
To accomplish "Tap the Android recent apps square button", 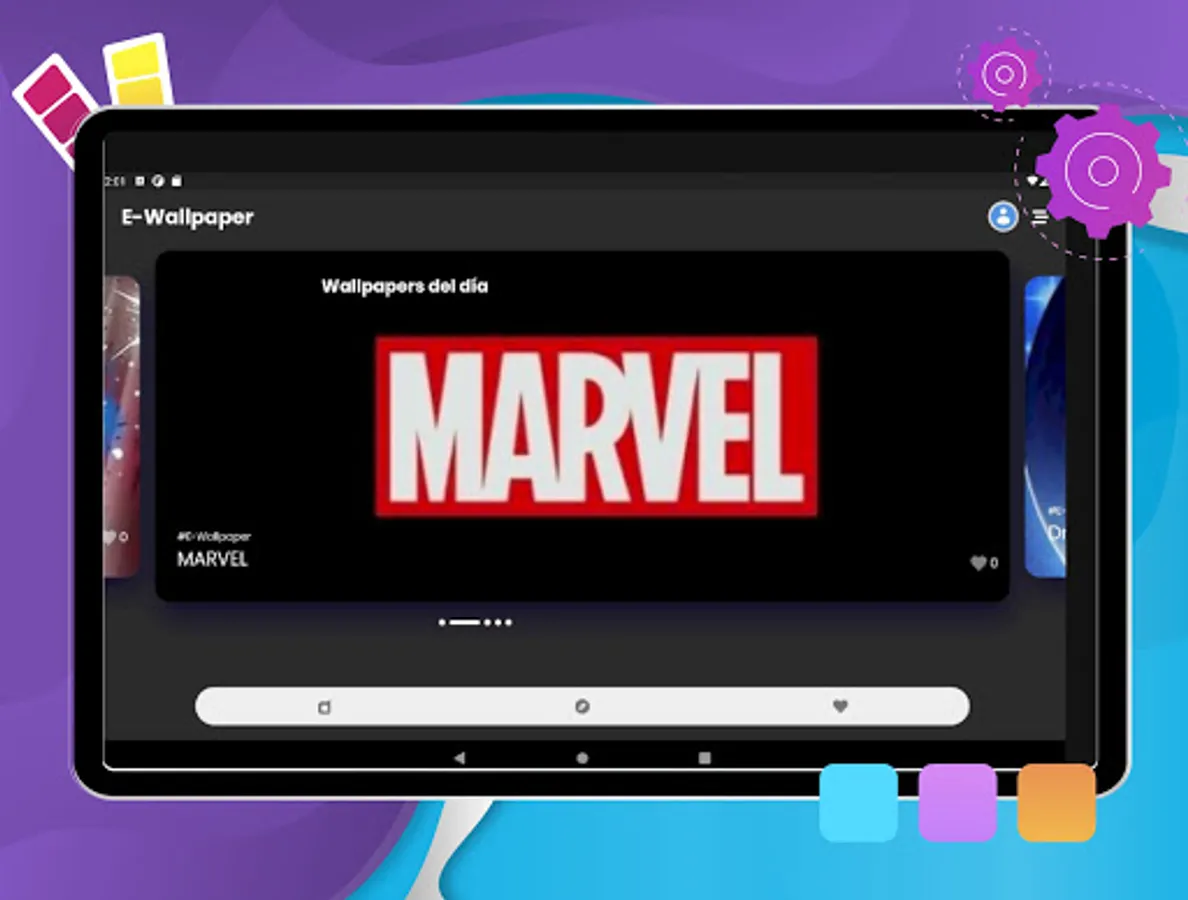I will tap(705, 758).
